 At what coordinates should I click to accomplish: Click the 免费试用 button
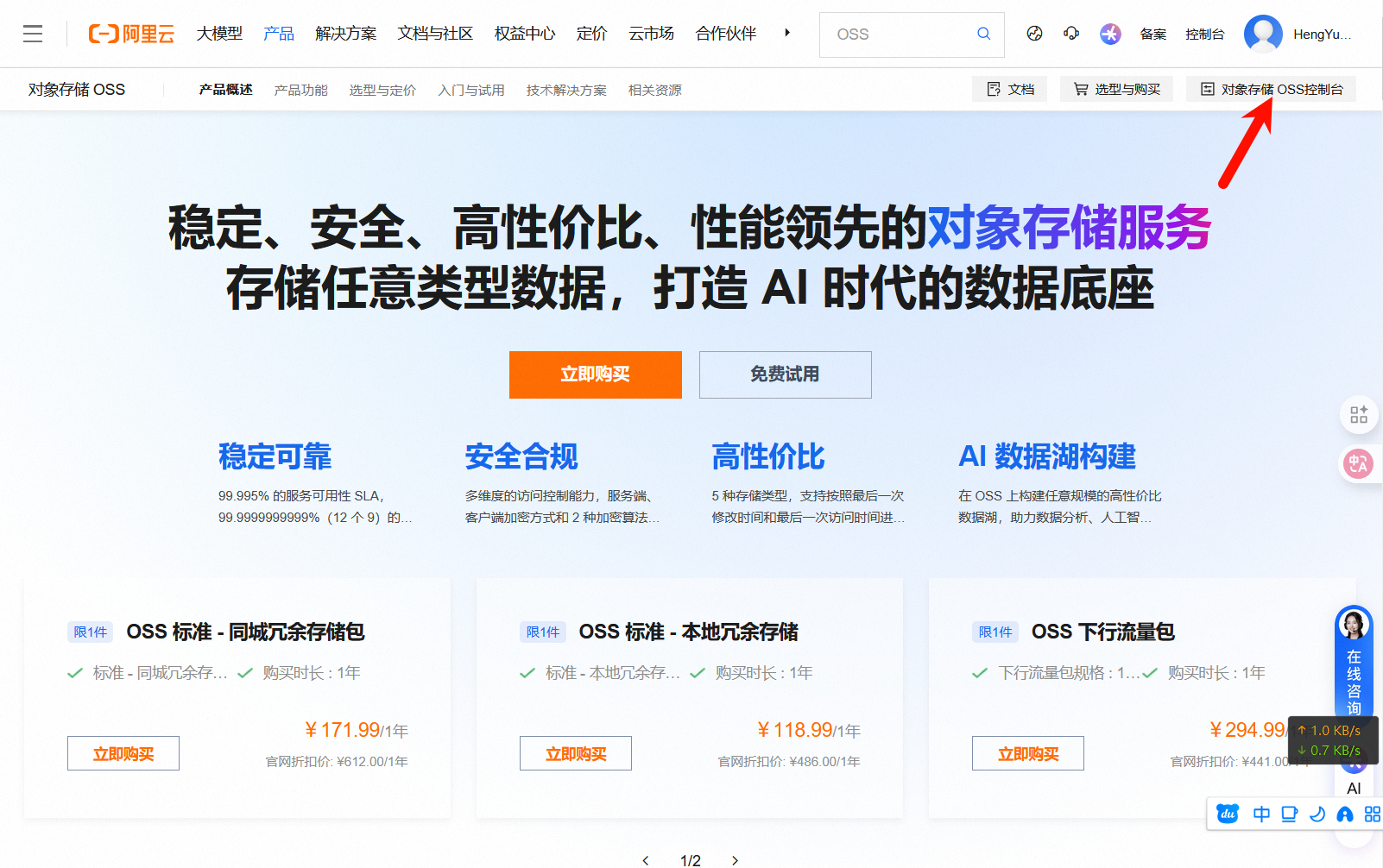point(786,374)
